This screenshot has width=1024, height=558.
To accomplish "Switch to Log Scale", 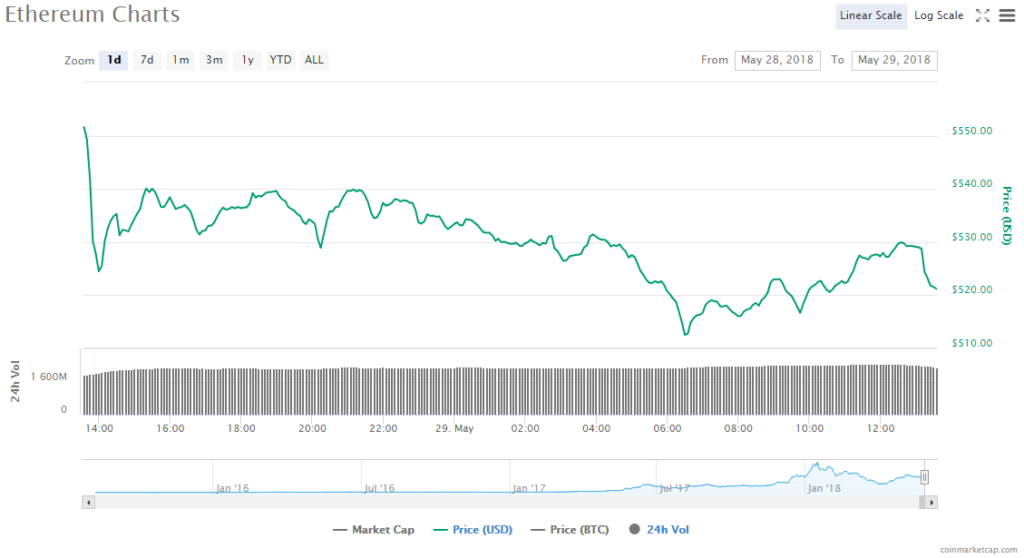I will 938,16.
